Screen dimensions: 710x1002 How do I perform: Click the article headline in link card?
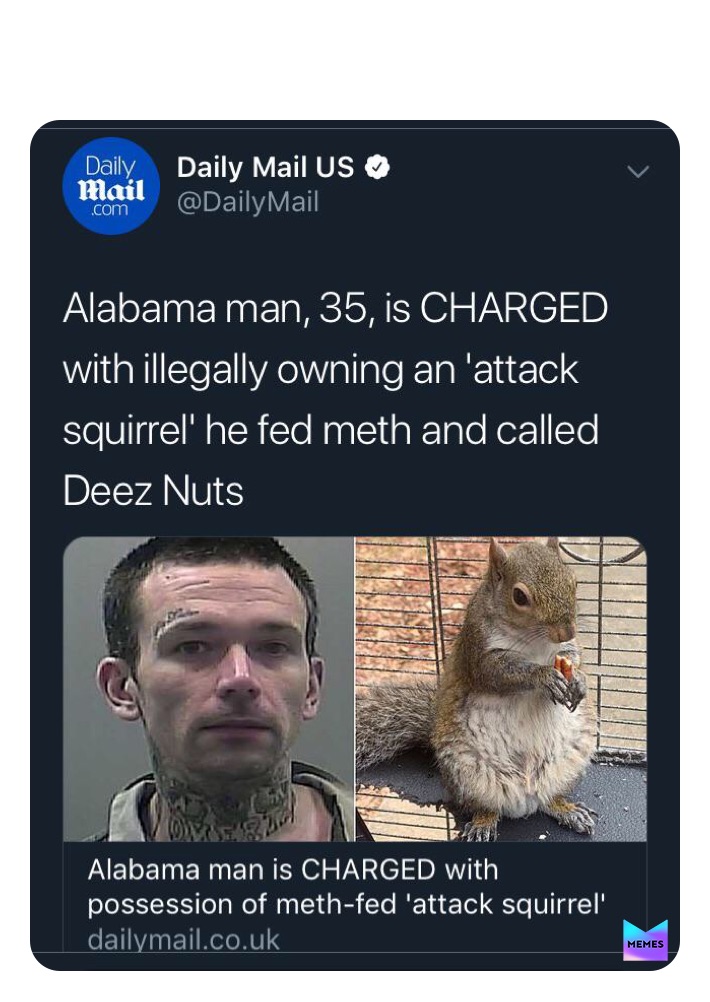(x=346, y=887)
